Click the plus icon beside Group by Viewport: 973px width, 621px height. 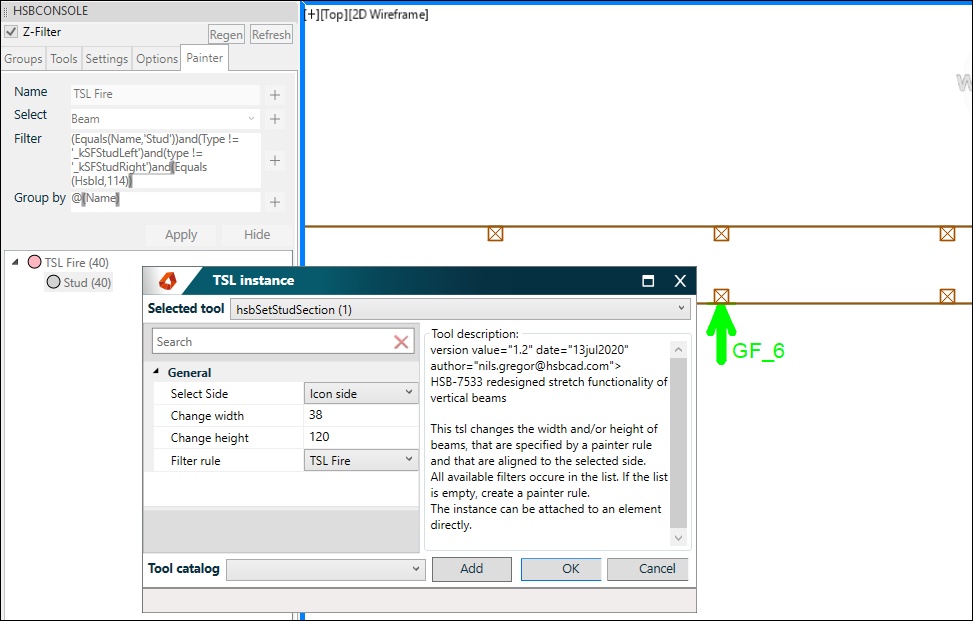[275, 202]
